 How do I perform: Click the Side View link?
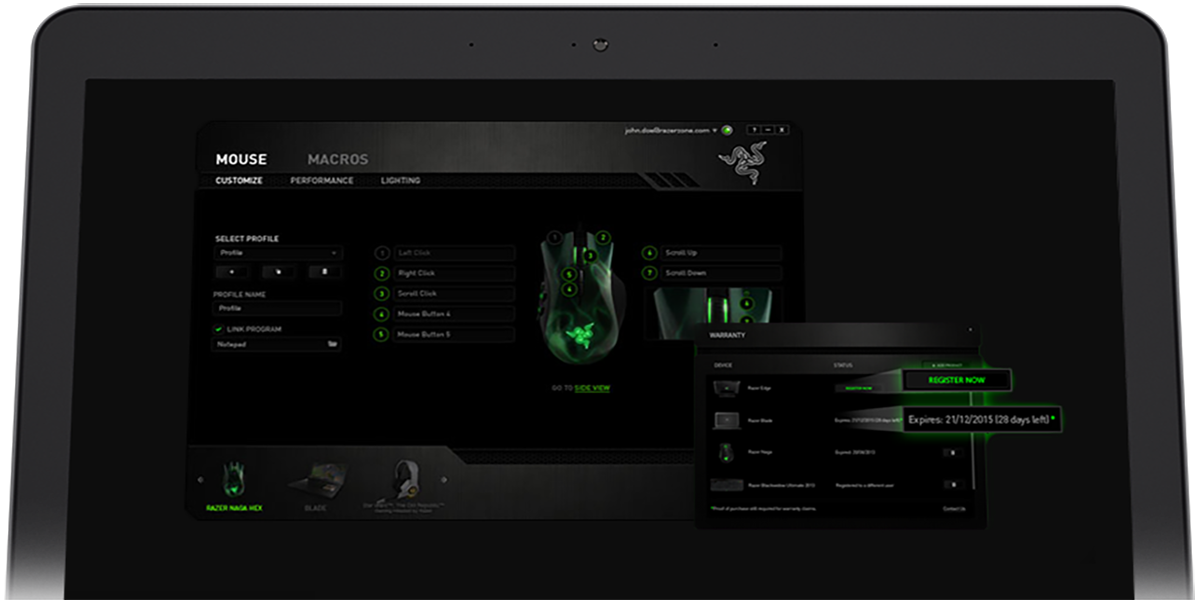[x=592, y=388]
